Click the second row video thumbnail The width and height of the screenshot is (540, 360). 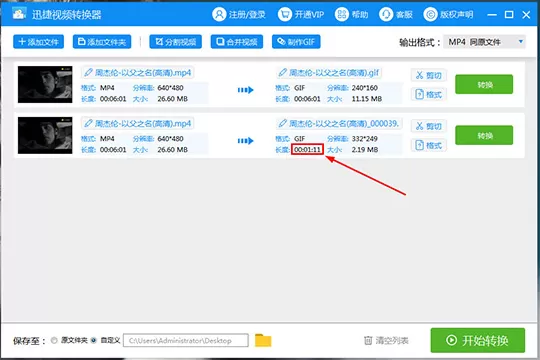click(45, 135)
